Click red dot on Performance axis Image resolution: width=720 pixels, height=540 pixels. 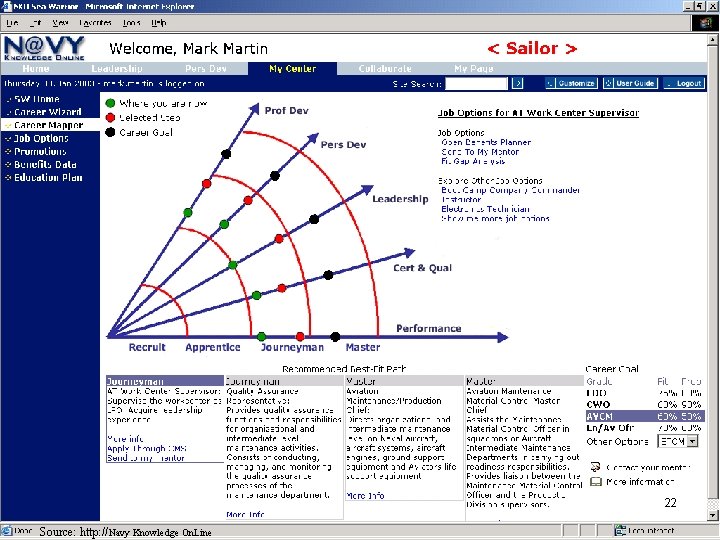[x=300, y=337]
